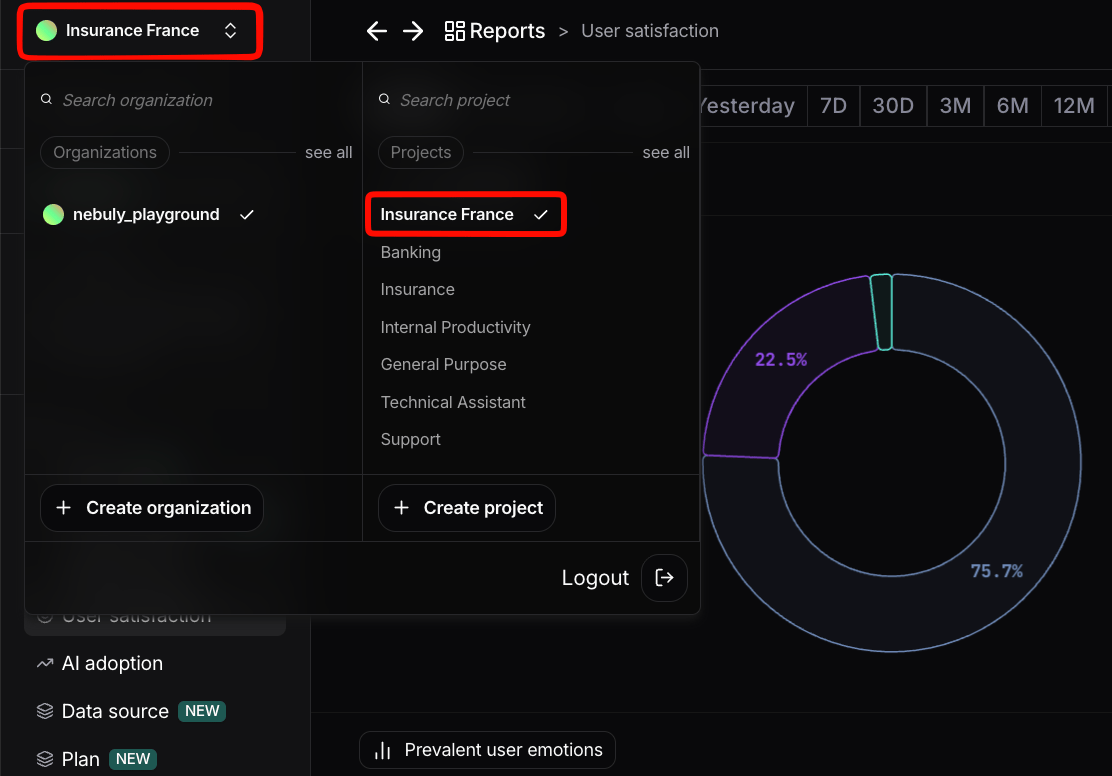
Task: See all projects
Action: click(666, 153)
